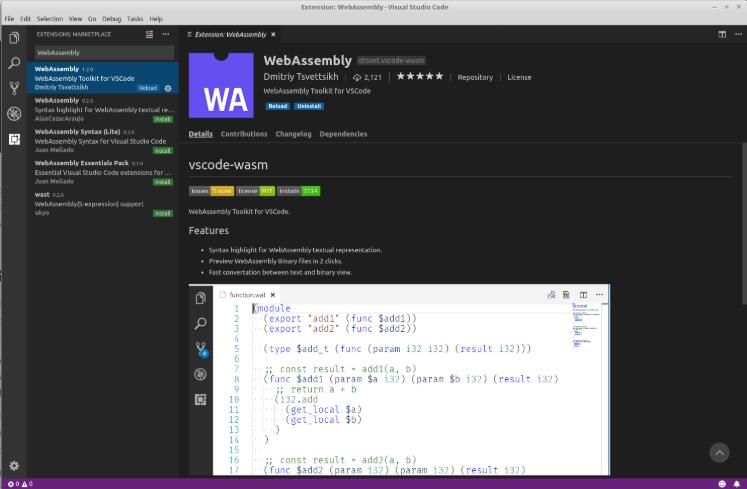
Task: Click the Uninstall button
Action: pyautogui.click(x=309, y=106)
